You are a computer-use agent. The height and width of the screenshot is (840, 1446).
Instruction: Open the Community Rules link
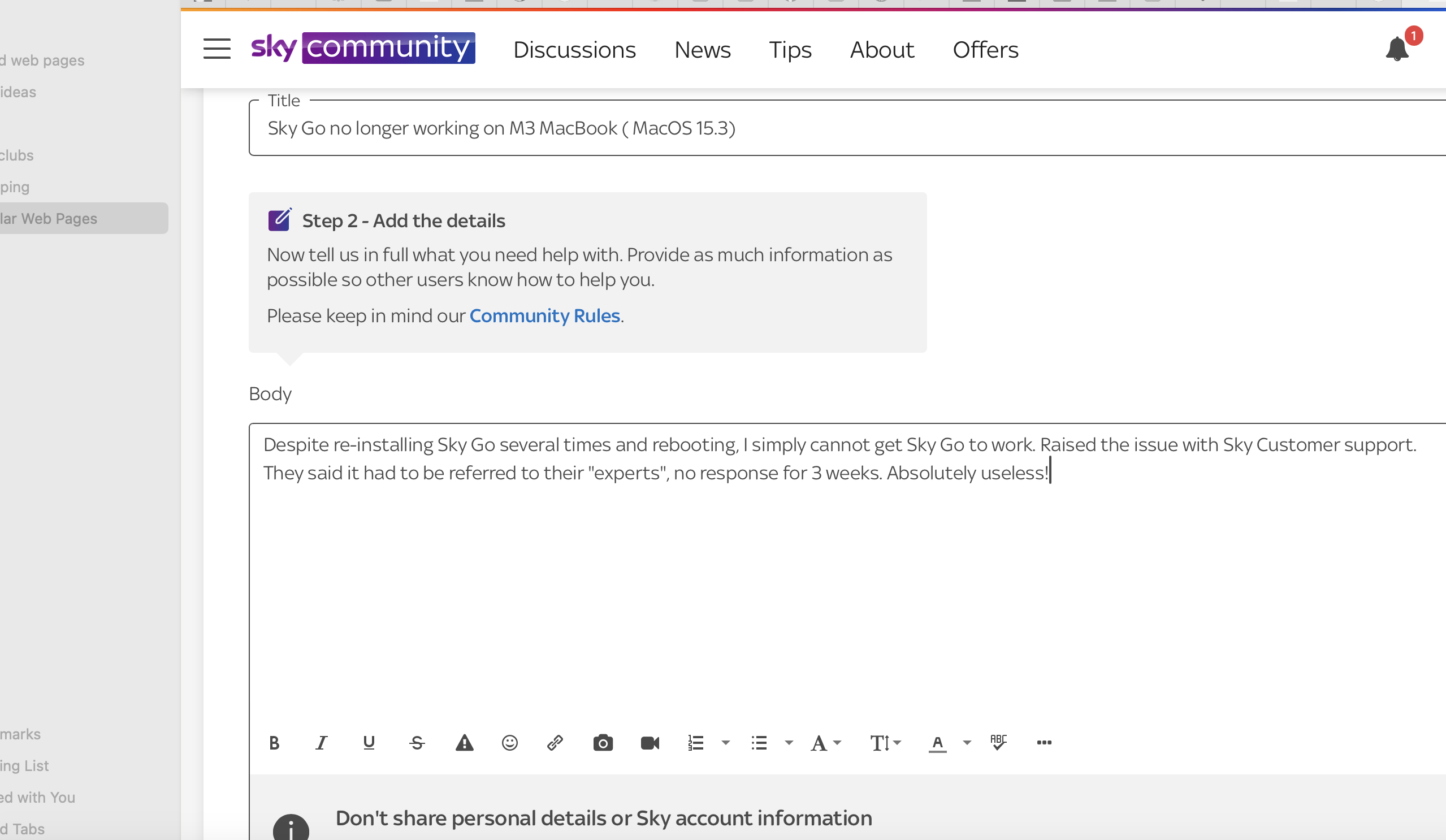544,315
